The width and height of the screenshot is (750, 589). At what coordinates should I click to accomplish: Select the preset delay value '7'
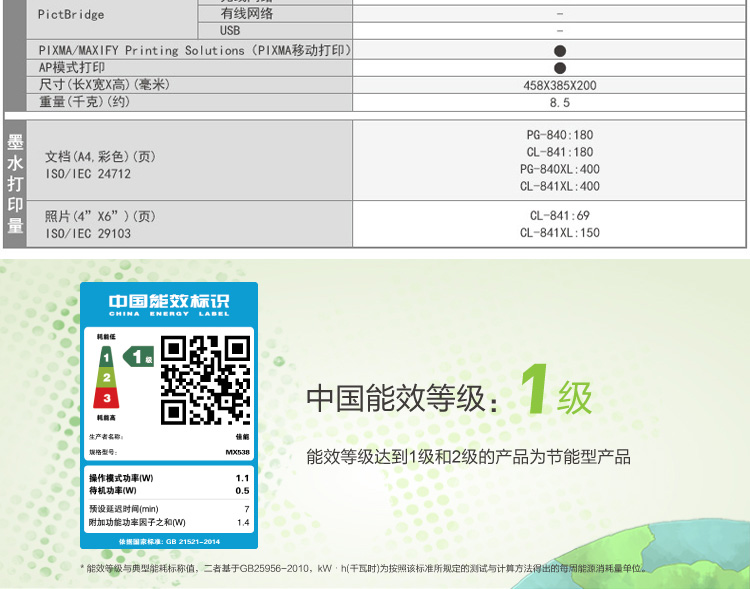point(247,509)
